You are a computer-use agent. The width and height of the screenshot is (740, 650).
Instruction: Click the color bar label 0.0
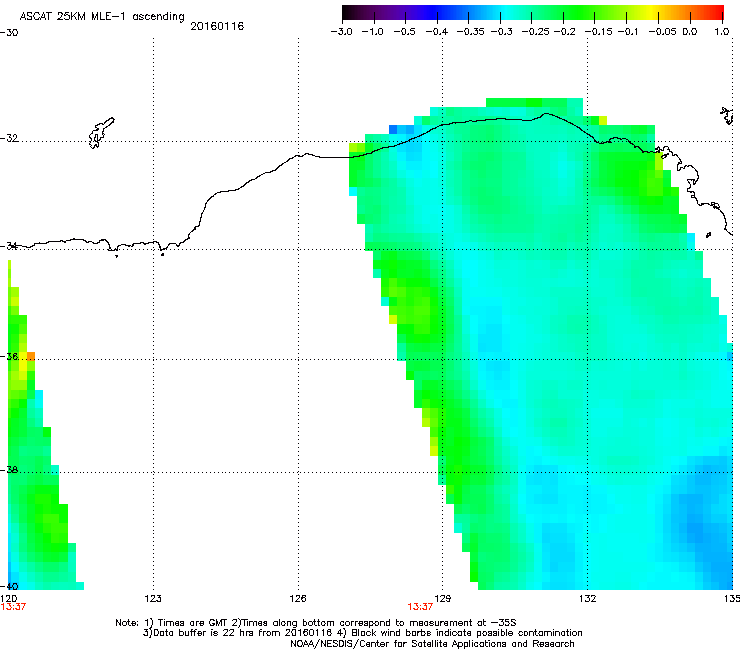[690, 32]
